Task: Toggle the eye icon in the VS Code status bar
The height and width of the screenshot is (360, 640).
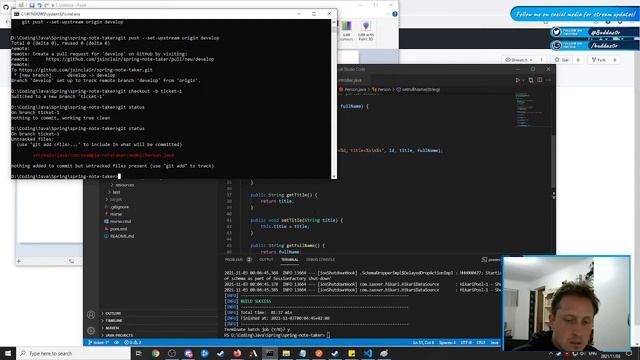Action: (116, 342)
